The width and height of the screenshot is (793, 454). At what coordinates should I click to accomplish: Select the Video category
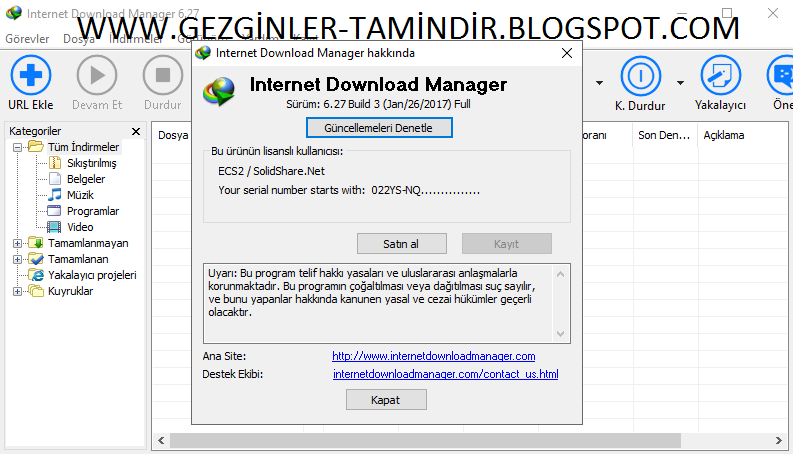[x=80, y=227]
